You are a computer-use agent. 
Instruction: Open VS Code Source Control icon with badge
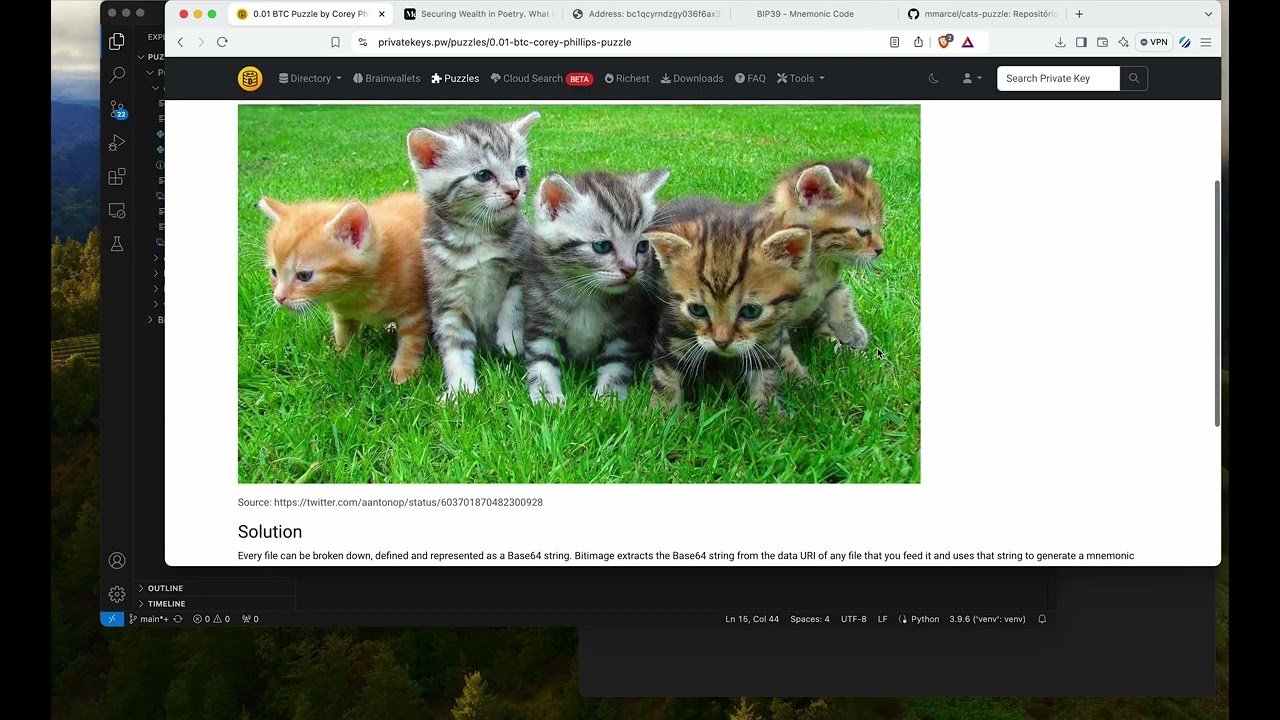click(x=117, y=109)
